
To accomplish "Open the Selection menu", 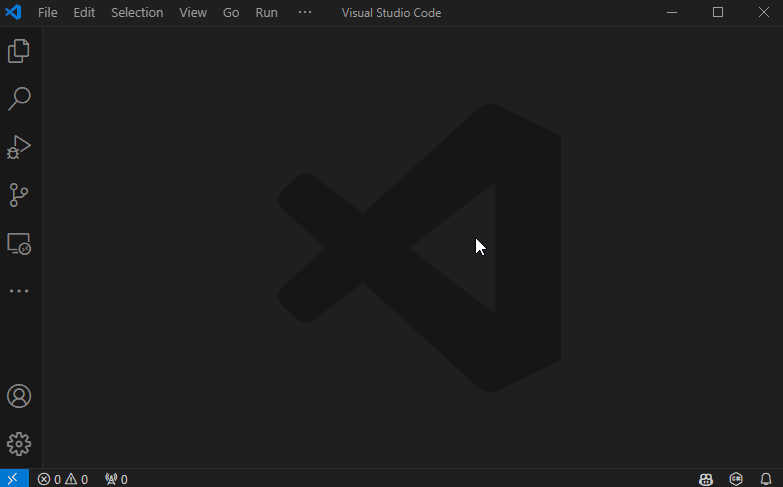I will click(x=137, y=12).
